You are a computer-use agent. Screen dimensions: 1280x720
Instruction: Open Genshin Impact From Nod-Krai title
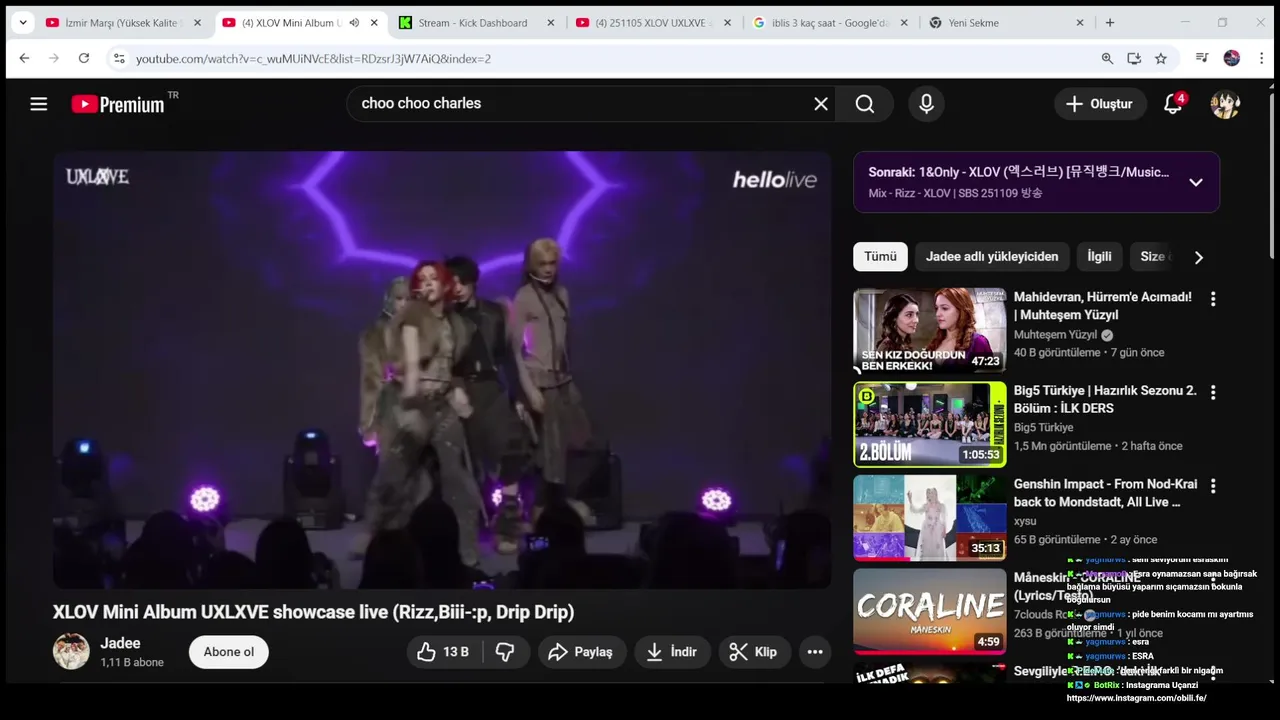point(1105,493)
